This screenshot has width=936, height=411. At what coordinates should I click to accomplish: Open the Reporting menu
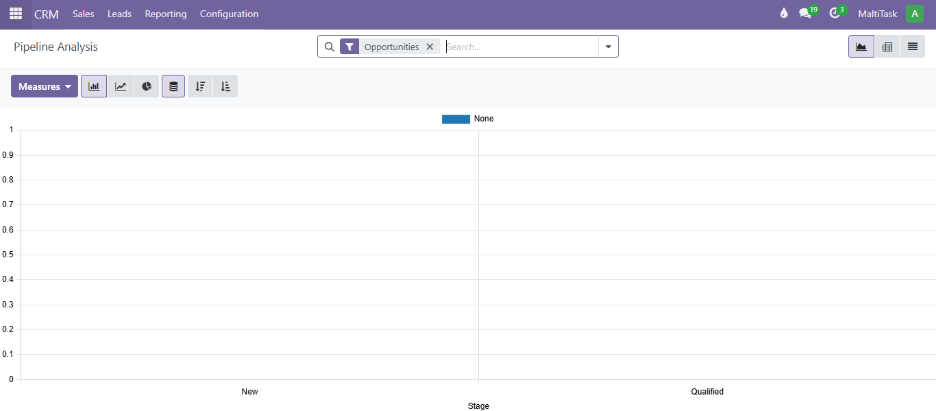165,14
